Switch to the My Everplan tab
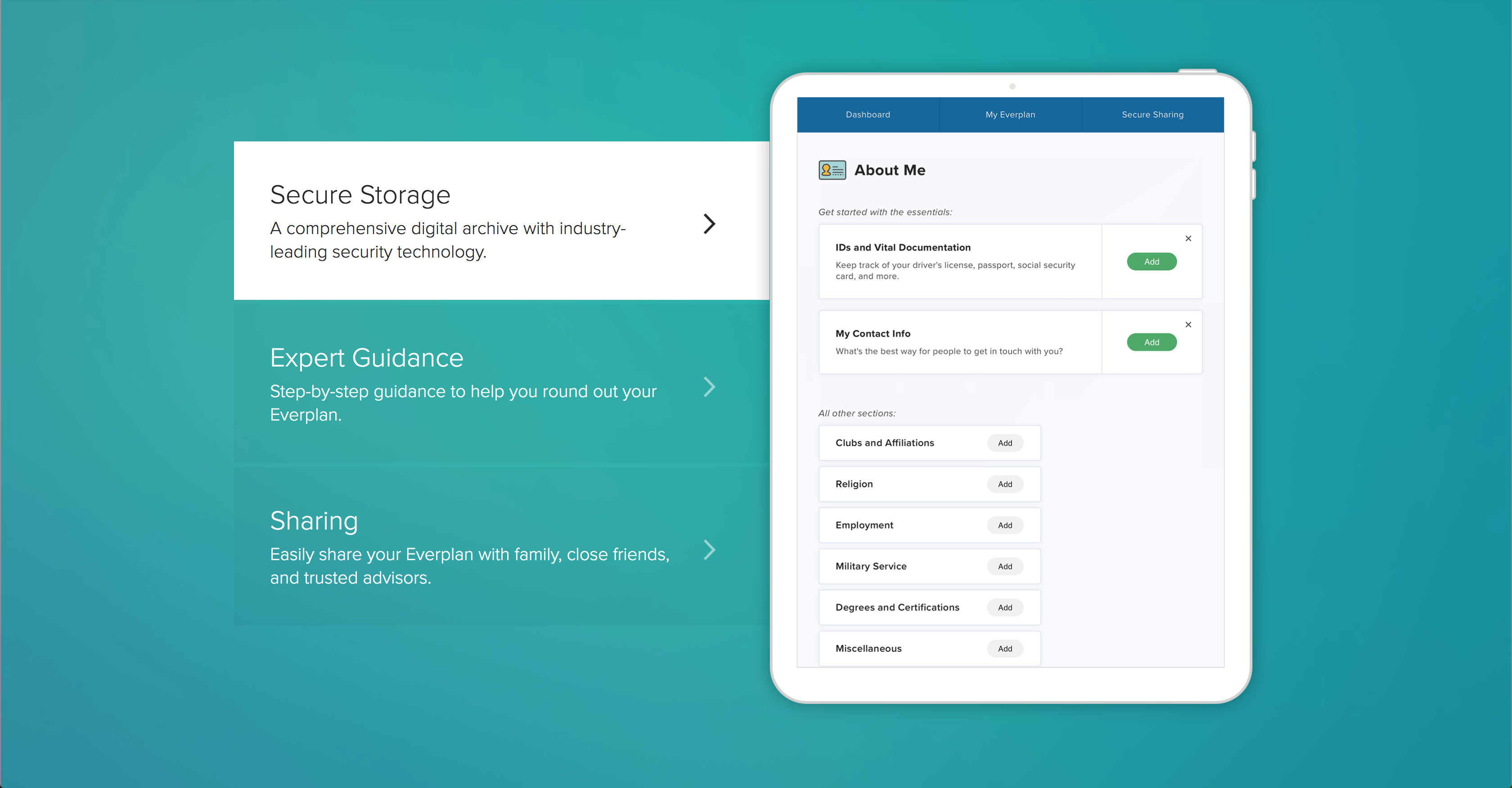 pos(1010,114)
